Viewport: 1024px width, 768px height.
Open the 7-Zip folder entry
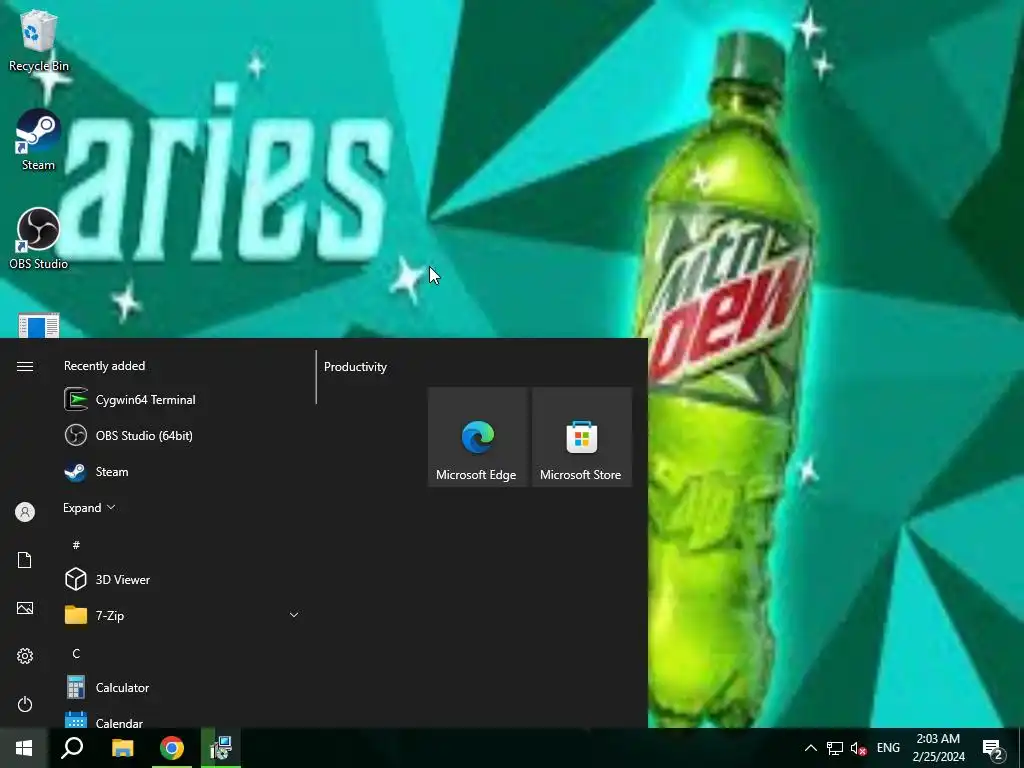[183, 615]
